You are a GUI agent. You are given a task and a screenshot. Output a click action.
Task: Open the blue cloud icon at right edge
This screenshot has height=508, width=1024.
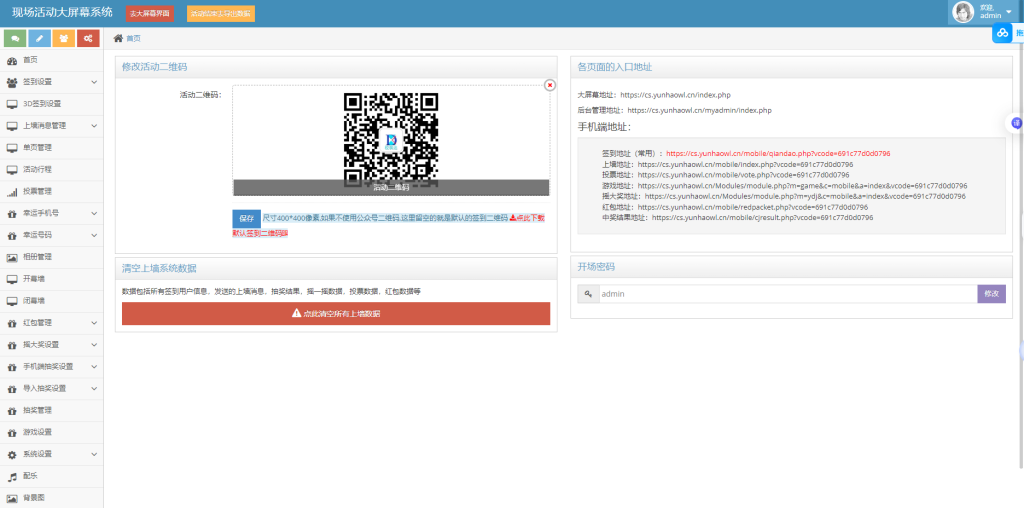coord(1003,34)
